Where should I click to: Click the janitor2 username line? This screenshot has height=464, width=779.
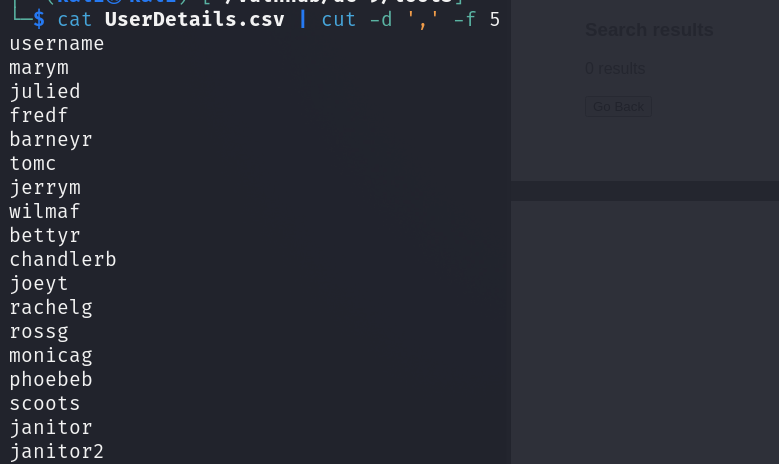[57, 452]
